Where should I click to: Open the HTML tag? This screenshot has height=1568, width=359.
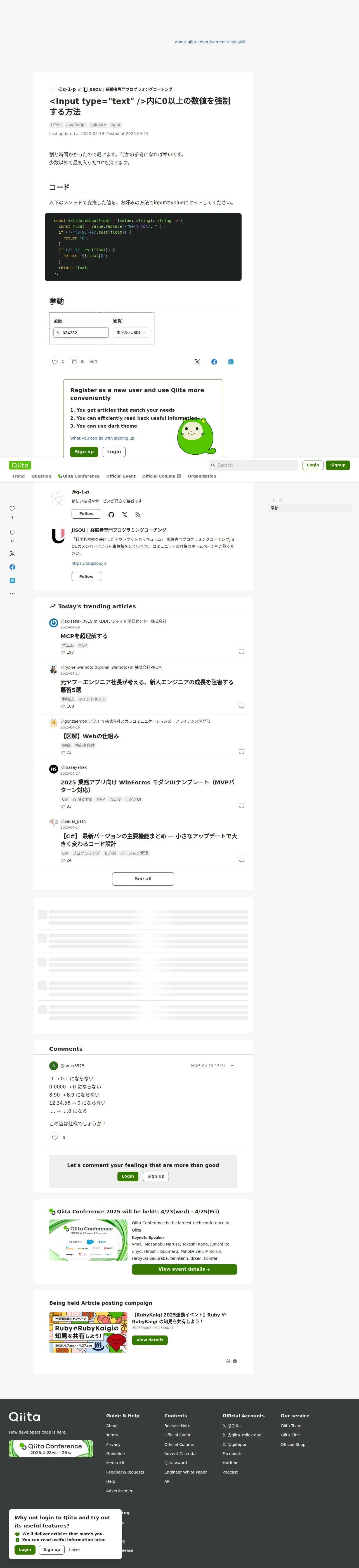pyautogui.click(x=57, y=125)
